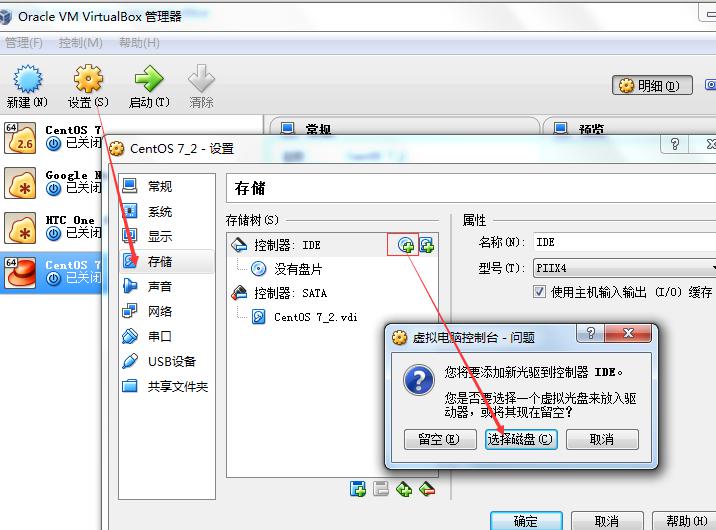716x530 pixels.
Task: Click the remove attachment icon below storage tree
Action: click(x=427, y=488)
